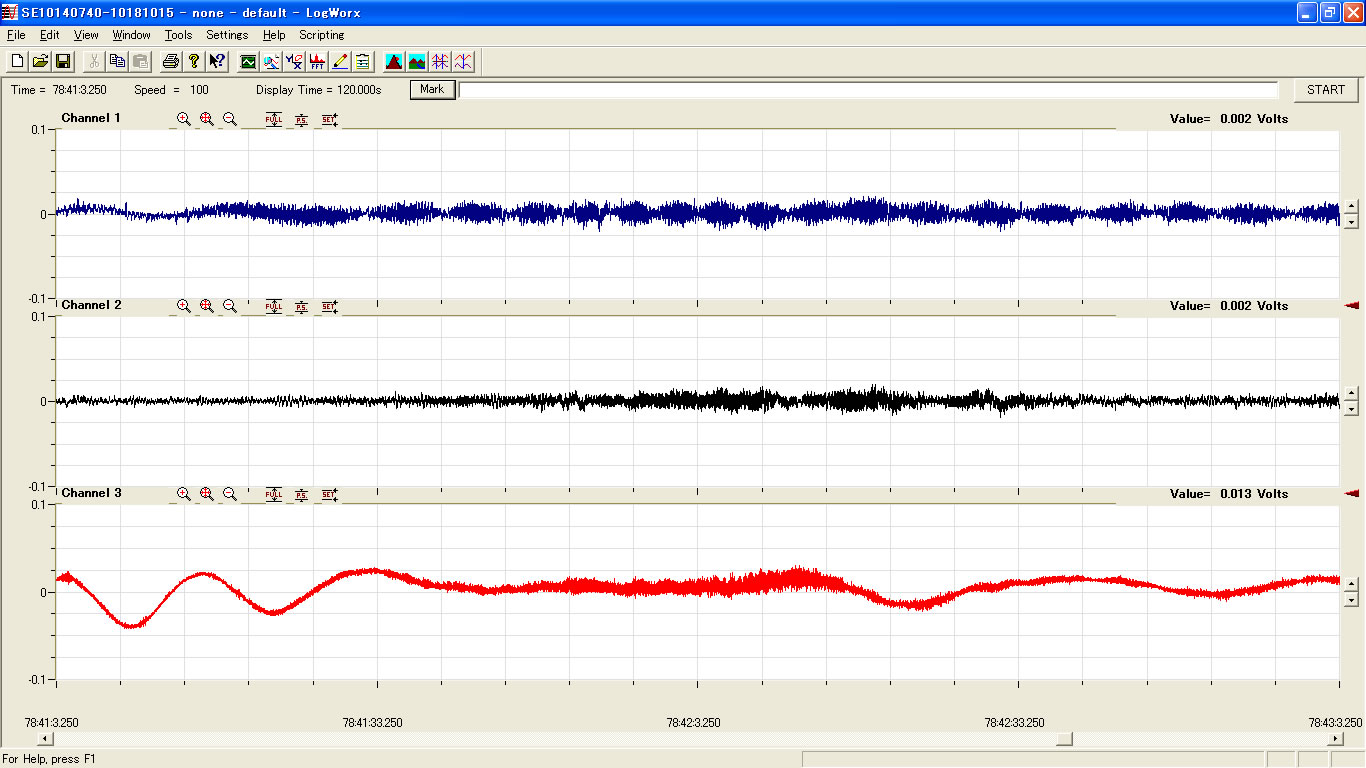Open the Tools menu

(x=178, y=35)
